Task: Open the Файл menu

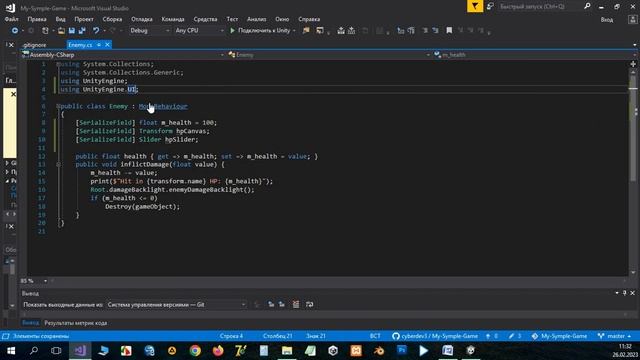Action: (11, 19)
